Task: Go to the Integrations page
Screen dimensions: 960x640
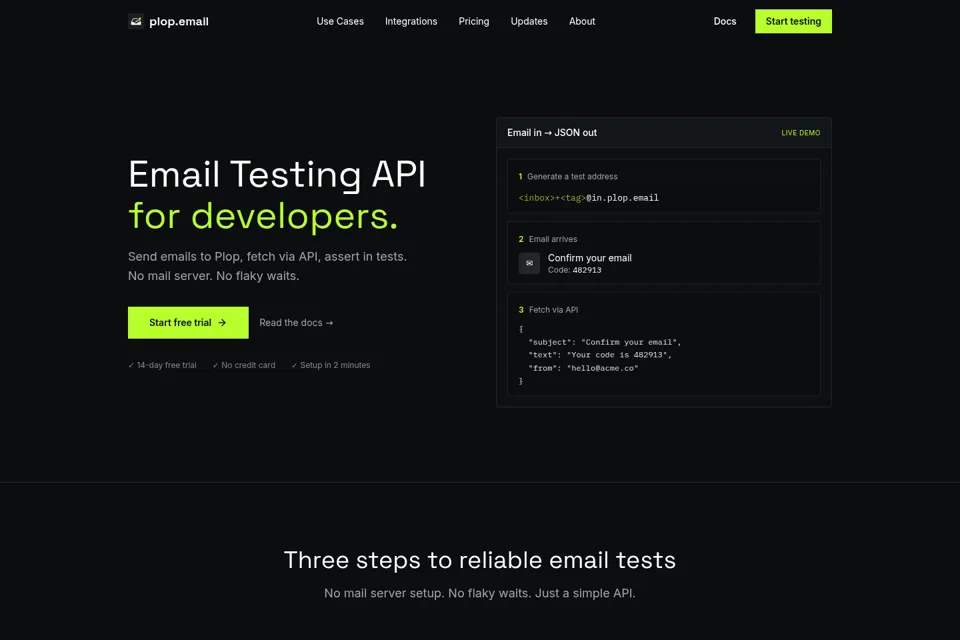Action: click(411, 21)
